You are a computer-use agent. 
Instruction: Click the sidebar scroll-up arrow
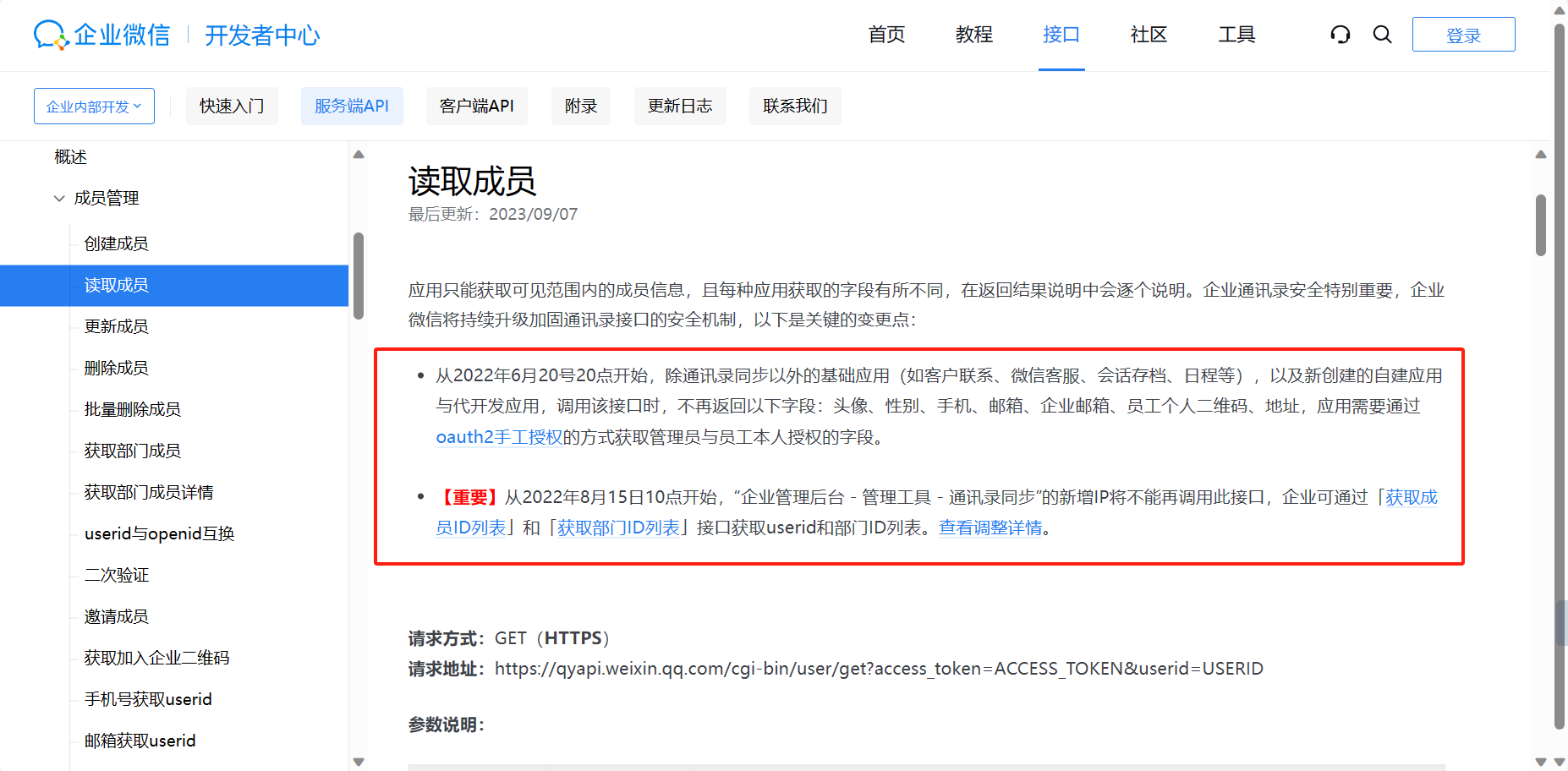tap(359, 155)
